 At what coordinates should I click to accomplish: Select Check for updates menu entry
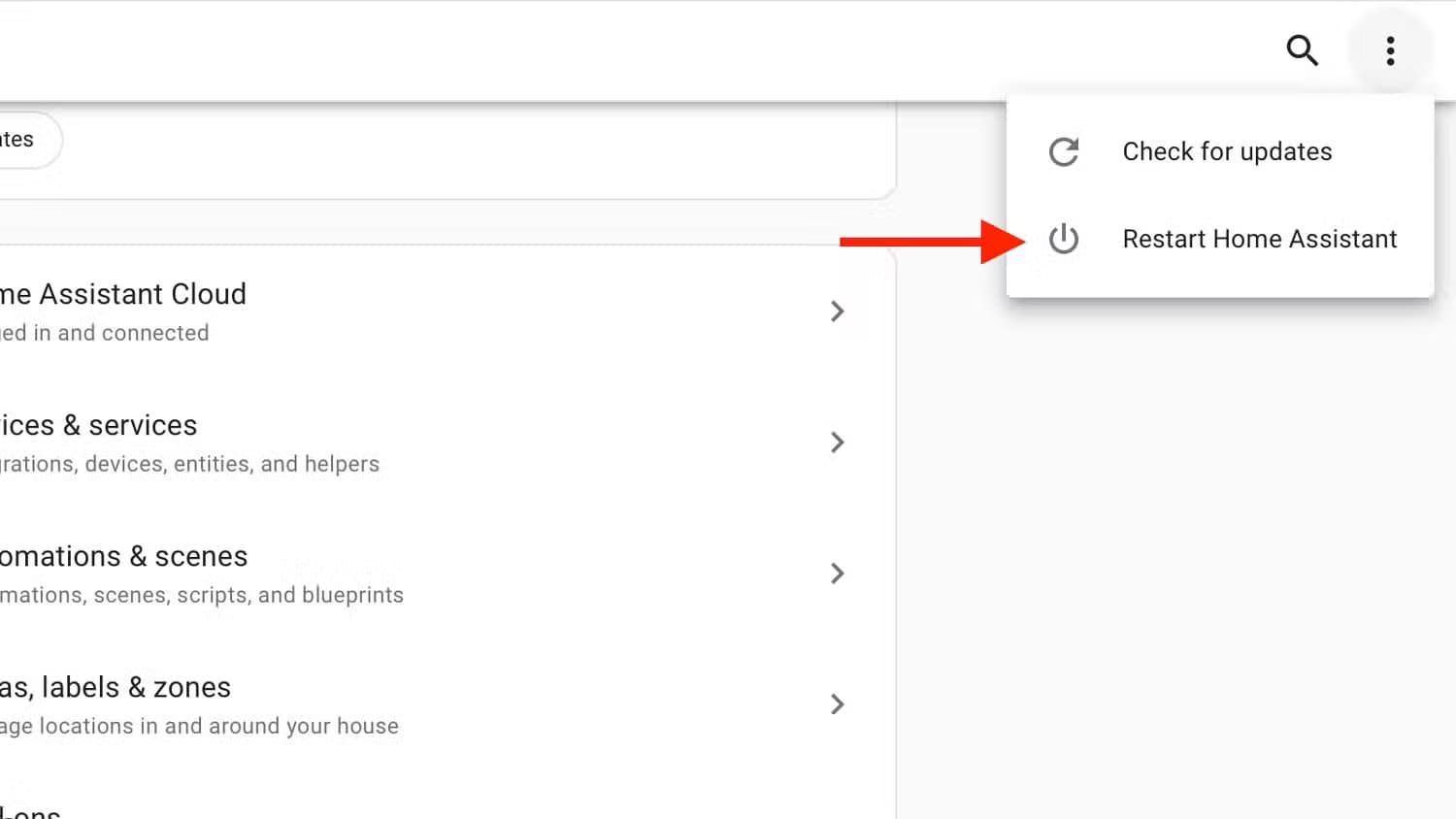(1220, 151)
